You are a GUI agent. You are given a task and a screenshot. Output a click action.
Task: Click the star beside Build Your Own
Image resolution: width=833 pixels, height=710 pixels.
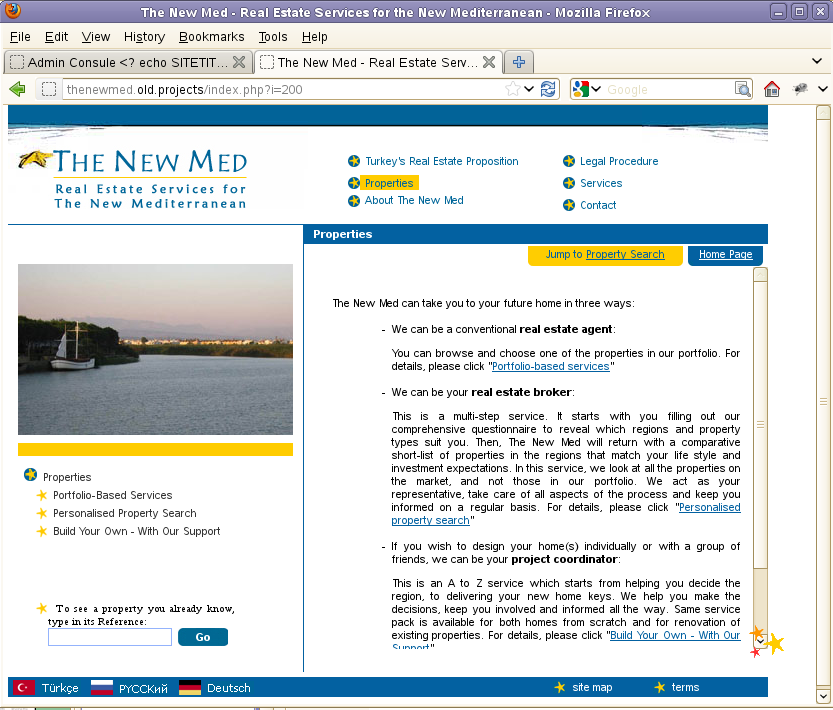[x=42, y=531]
